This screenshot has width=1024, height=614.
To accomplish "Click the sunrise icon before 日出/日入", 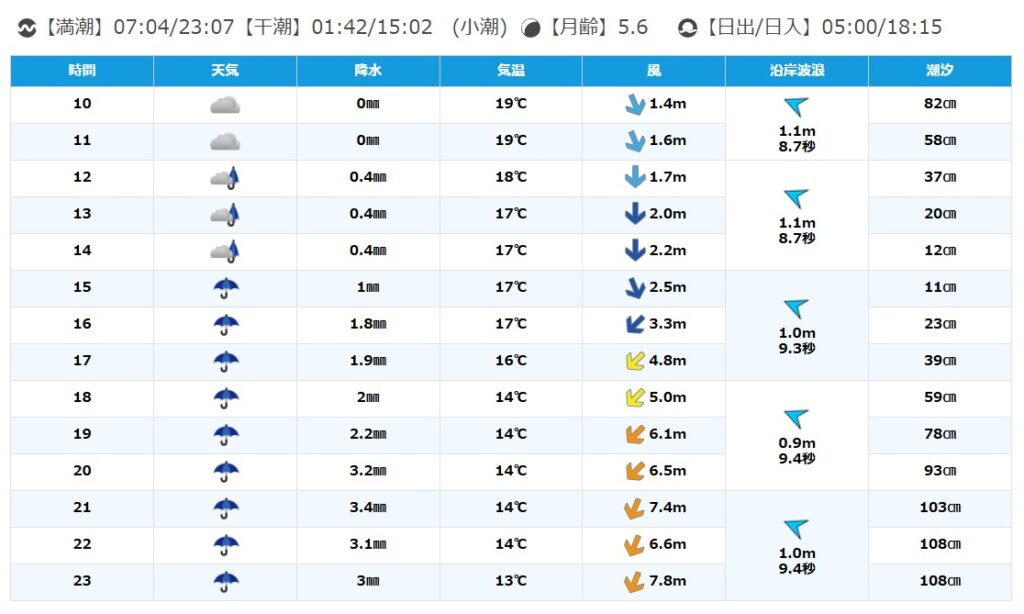I will 688,28.
